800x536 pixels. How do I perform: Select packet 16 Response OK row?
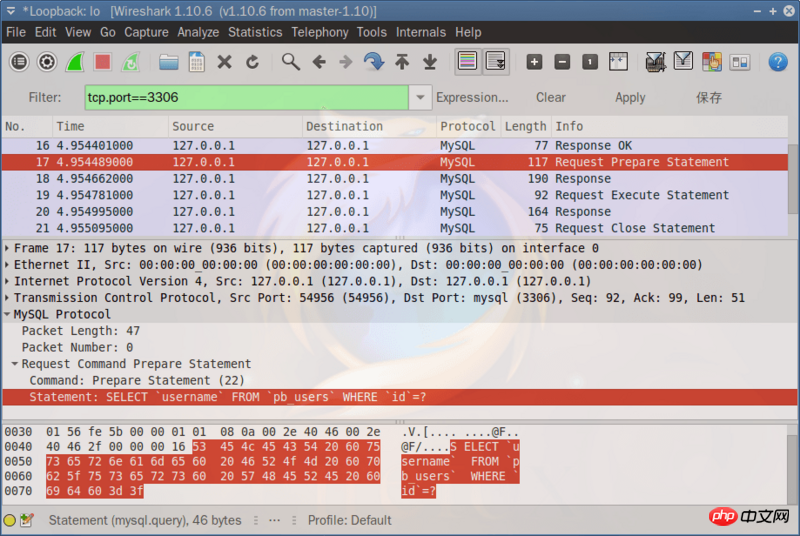(x=395, y=145)
